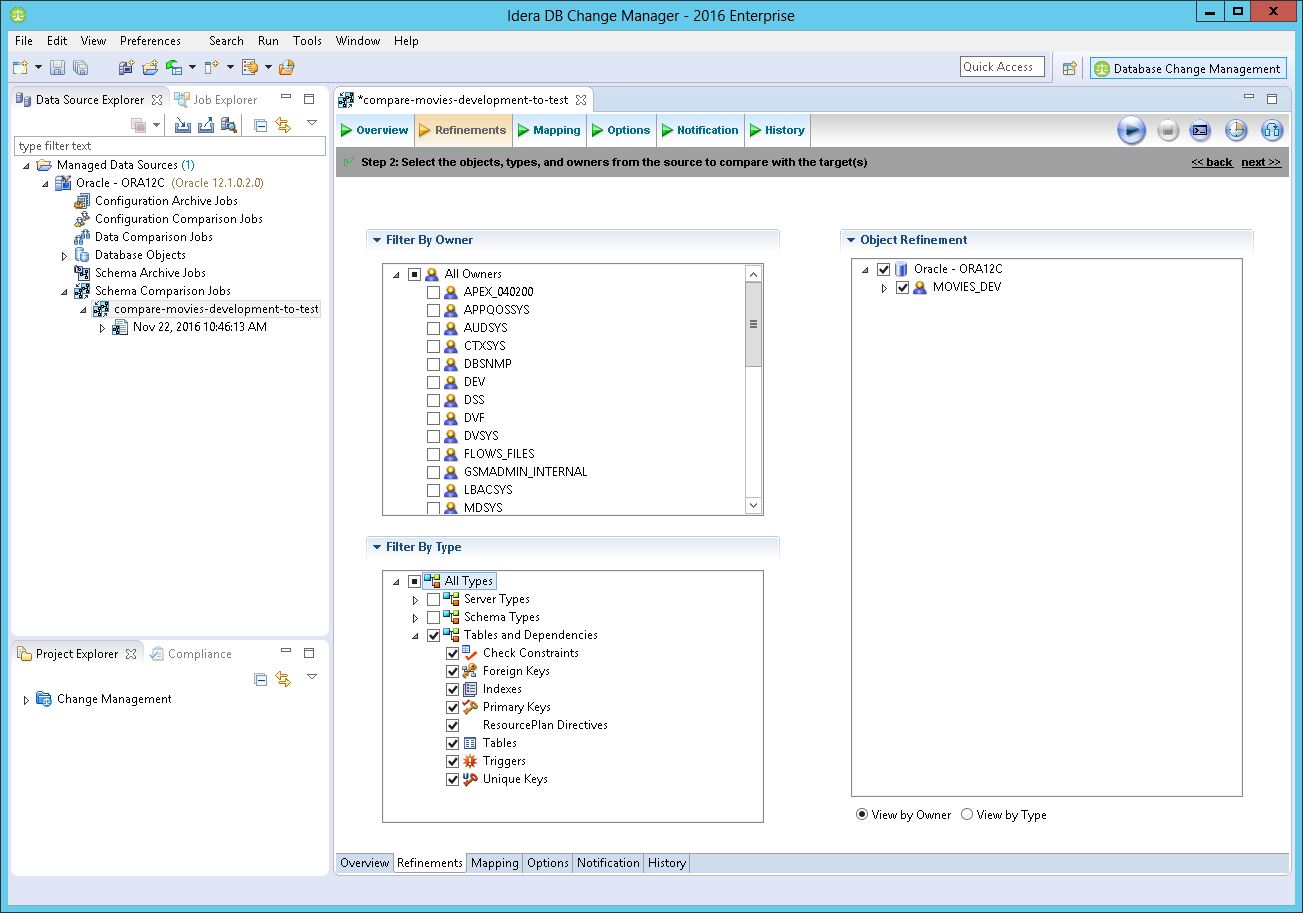
Task: Click the next >> link
Action: (1260, 162)
